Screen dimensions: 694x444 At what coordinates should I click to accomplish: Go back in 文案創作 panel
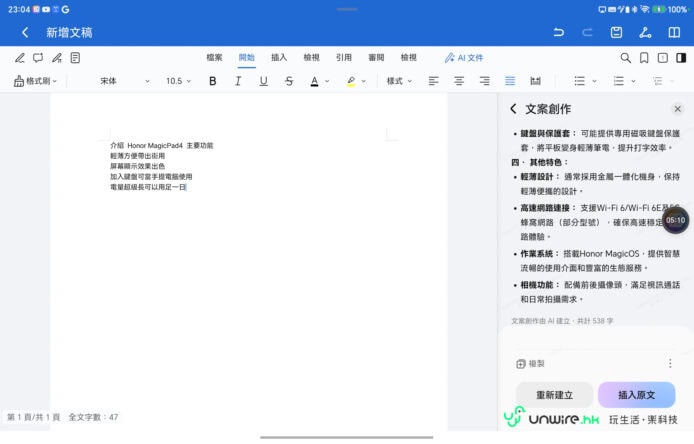pos(513,109)
